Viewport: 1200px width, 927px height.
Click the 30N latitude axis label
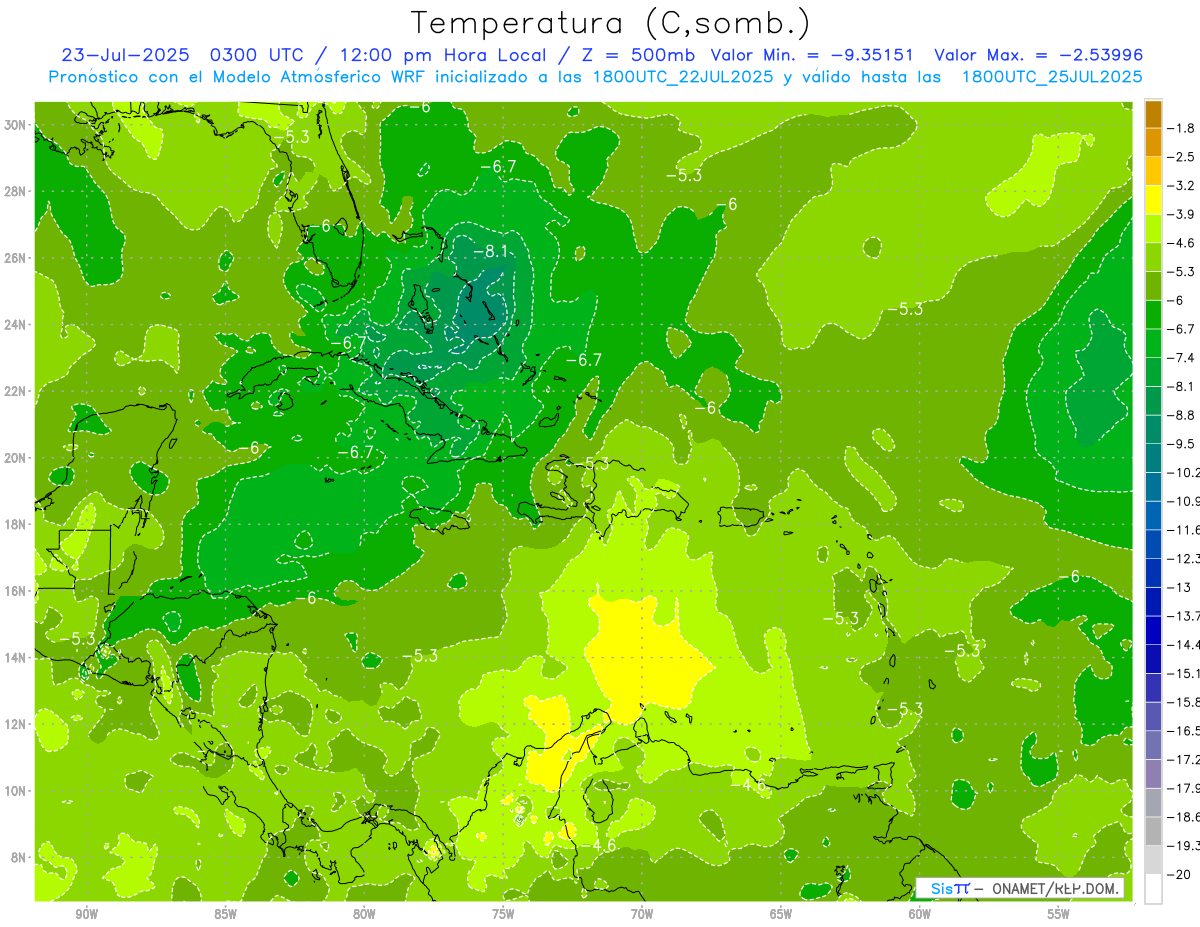[16, 124]
